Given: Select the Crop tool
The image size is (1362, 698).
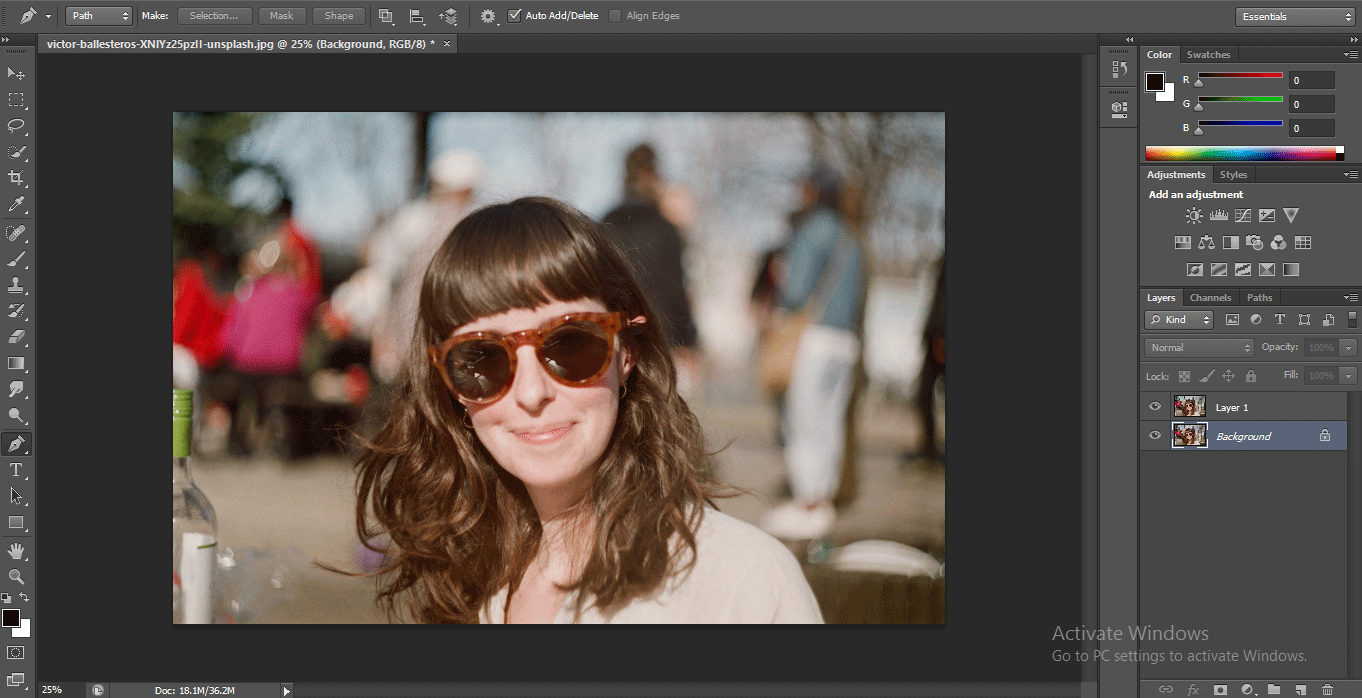Looking at the screenshot, I should 16,178.
